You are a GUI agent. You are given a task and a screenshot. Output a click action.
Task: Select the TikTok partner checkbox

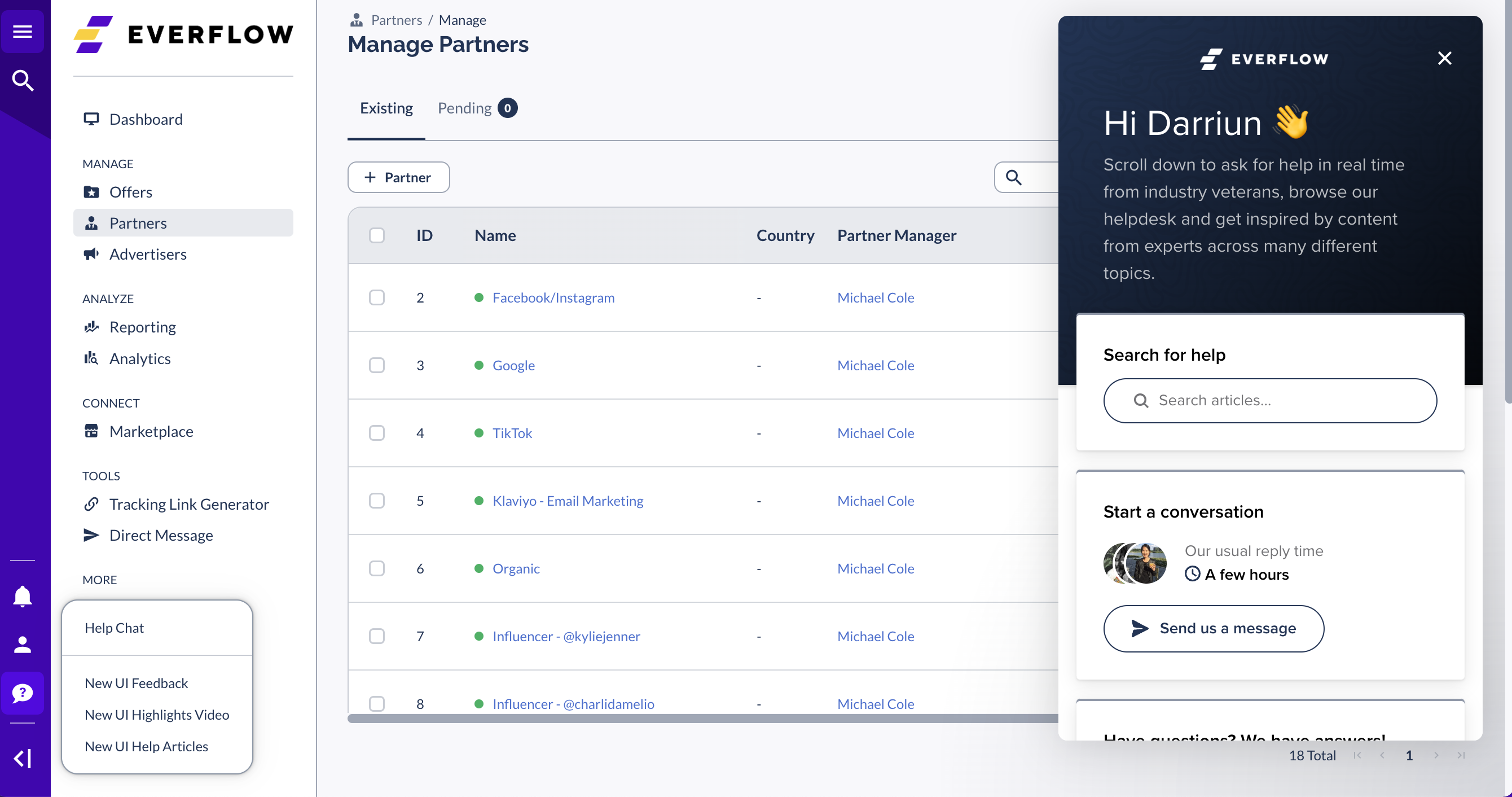coord(377,433)
